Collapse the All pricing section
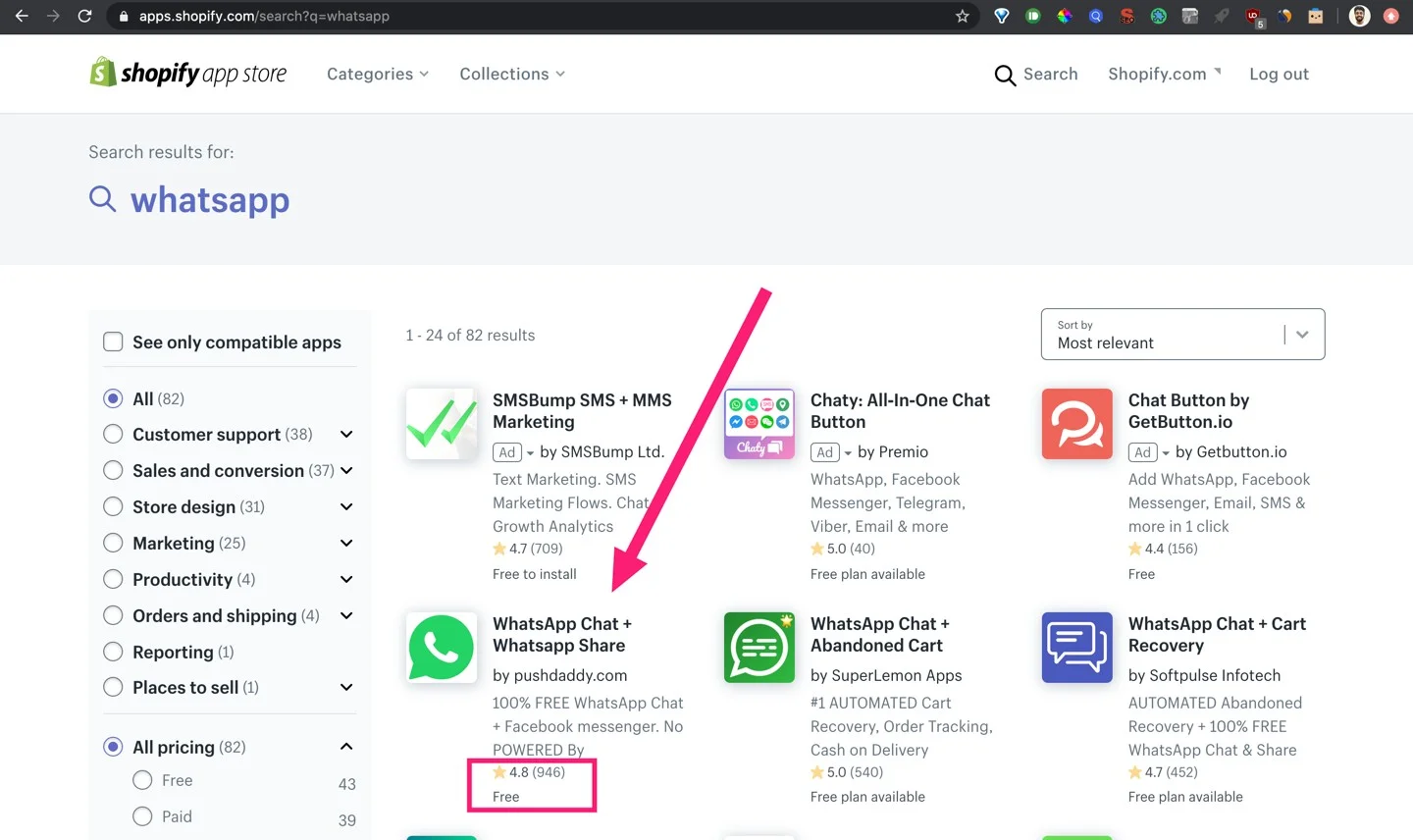 346,747
